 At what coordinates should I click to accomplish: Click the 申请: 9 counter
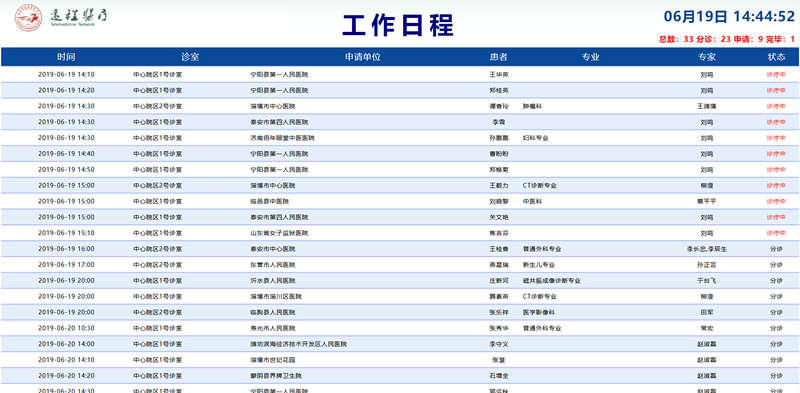coord(748,39)
